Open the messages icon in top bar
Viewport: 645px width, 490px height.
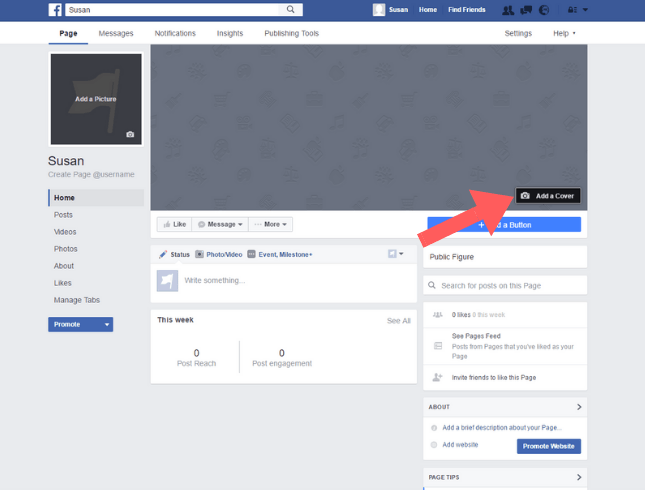pos(525,10)
